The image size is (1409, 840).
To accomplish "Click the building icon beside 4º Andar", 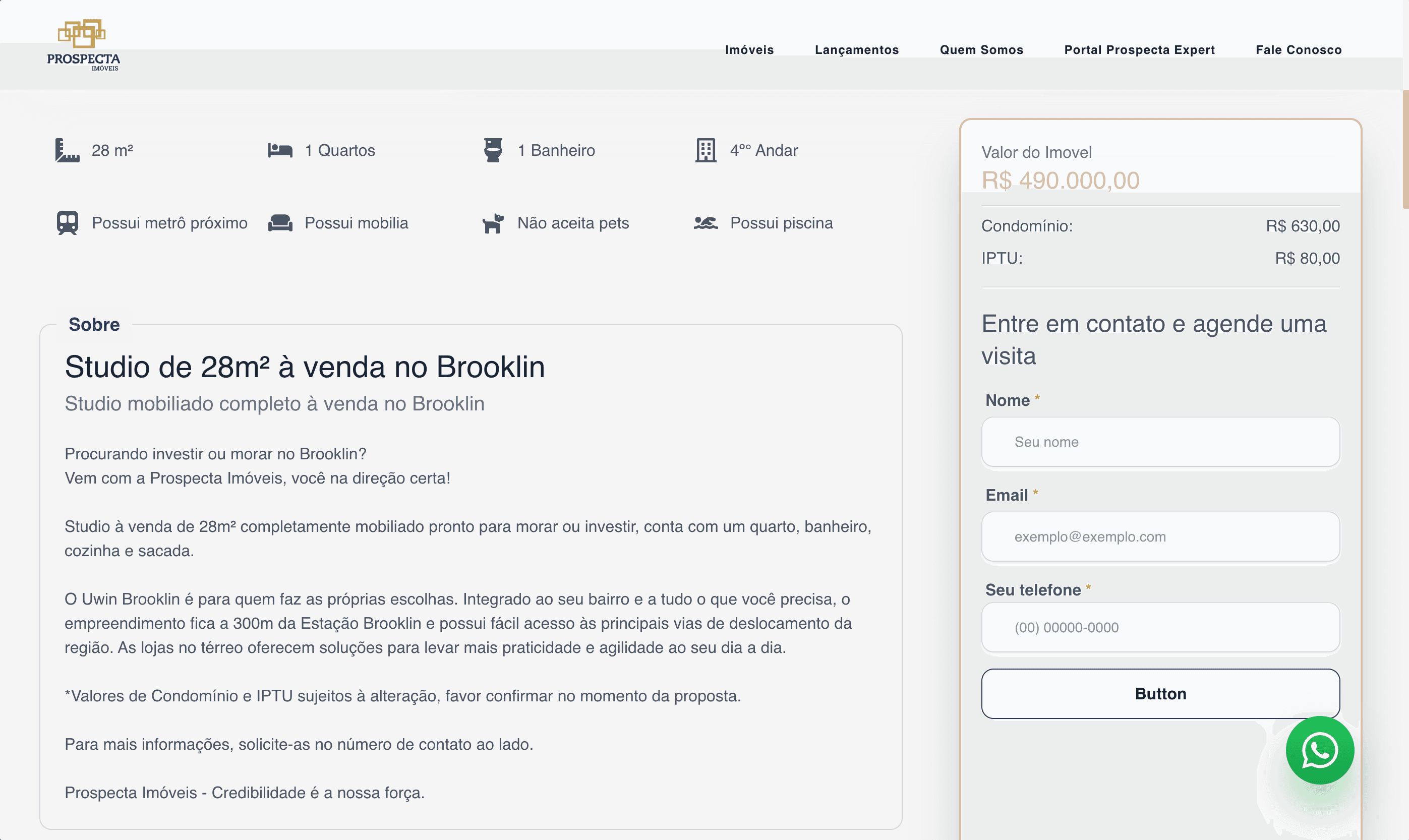I will (706, 151).
